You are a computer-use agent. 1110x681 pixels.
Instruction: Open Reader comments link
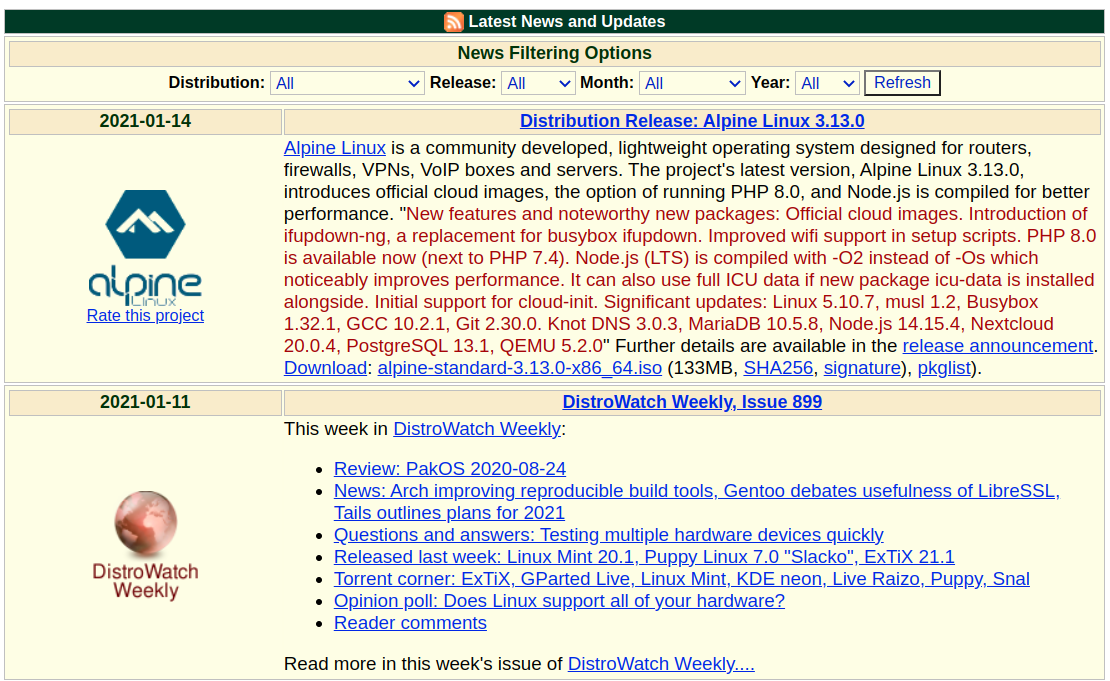pyautogui.click(x=410, y=622)
